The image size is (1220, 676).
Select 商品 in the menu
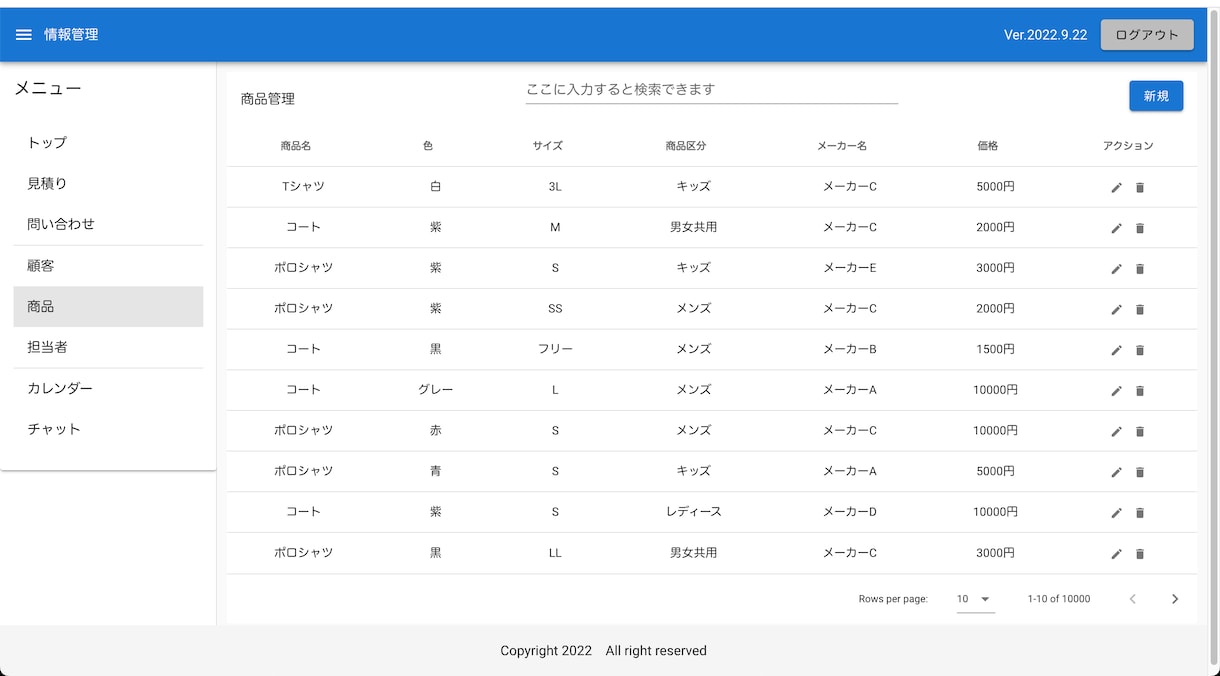pyautogui.click(x=108, y=307)
